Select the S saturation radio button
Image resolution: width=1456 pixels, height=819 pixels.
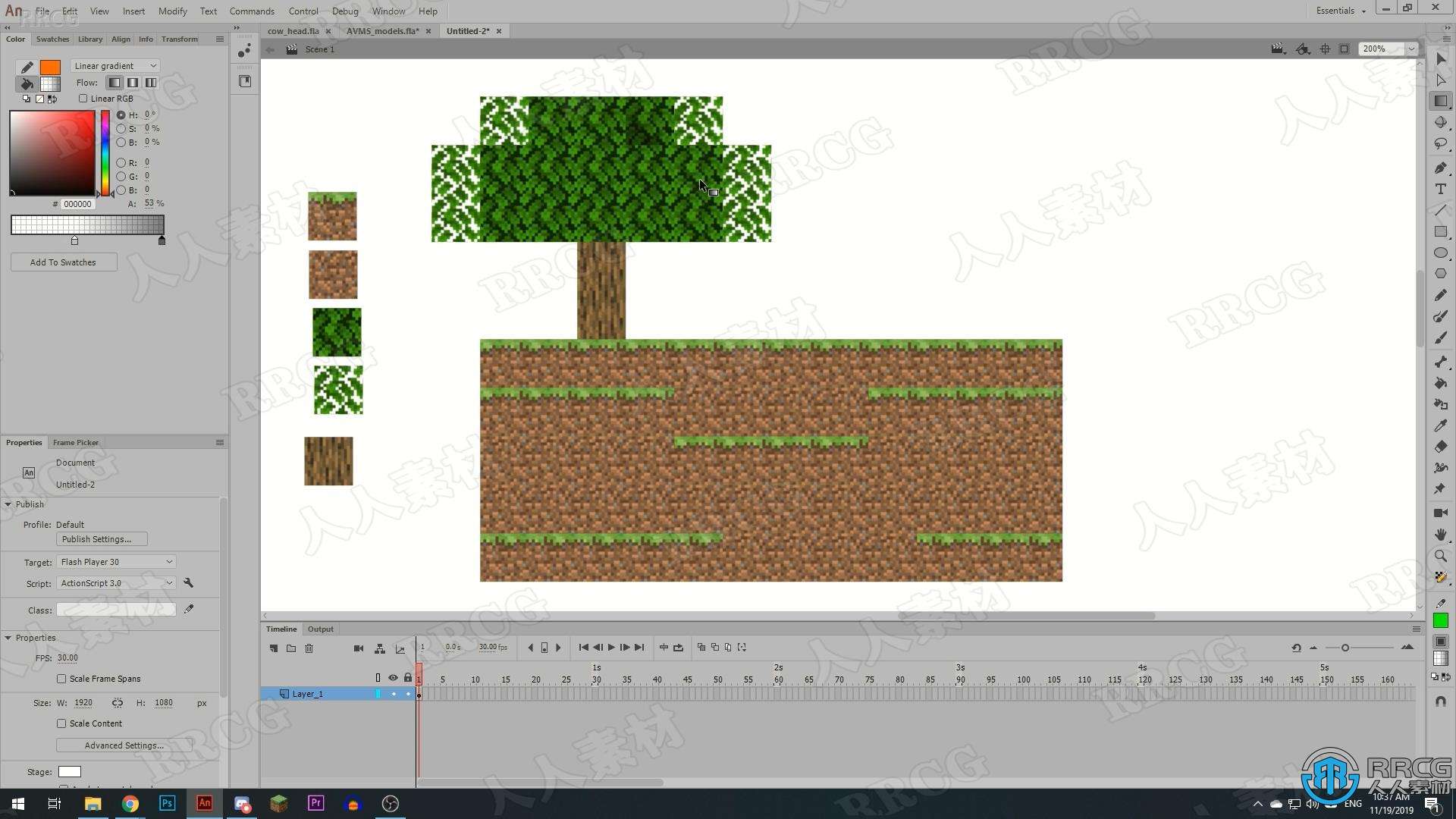(121, 129)
